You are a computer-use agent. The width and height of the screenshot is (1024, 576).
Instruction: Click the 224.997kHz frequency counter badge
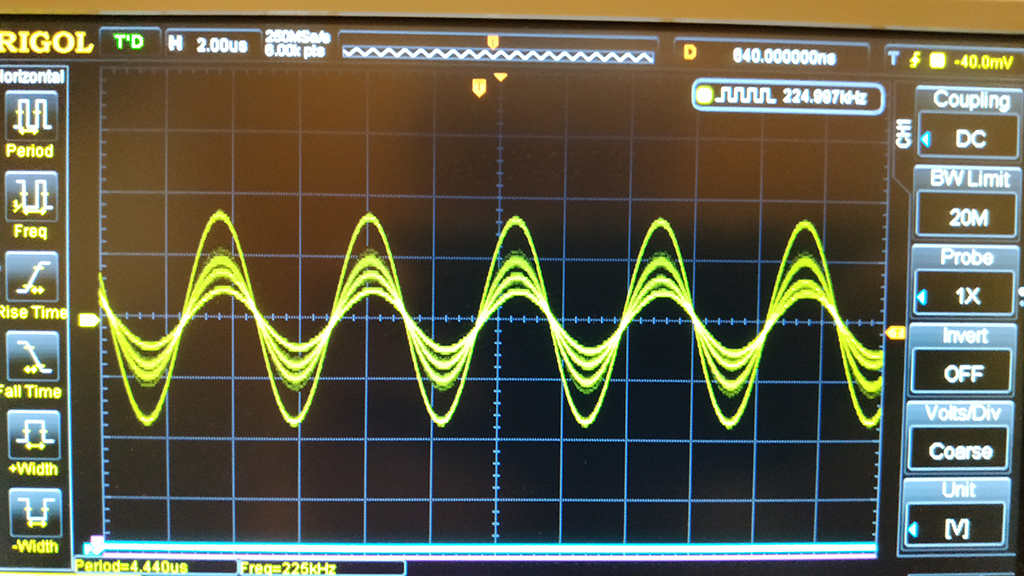(x=788, y=96)
